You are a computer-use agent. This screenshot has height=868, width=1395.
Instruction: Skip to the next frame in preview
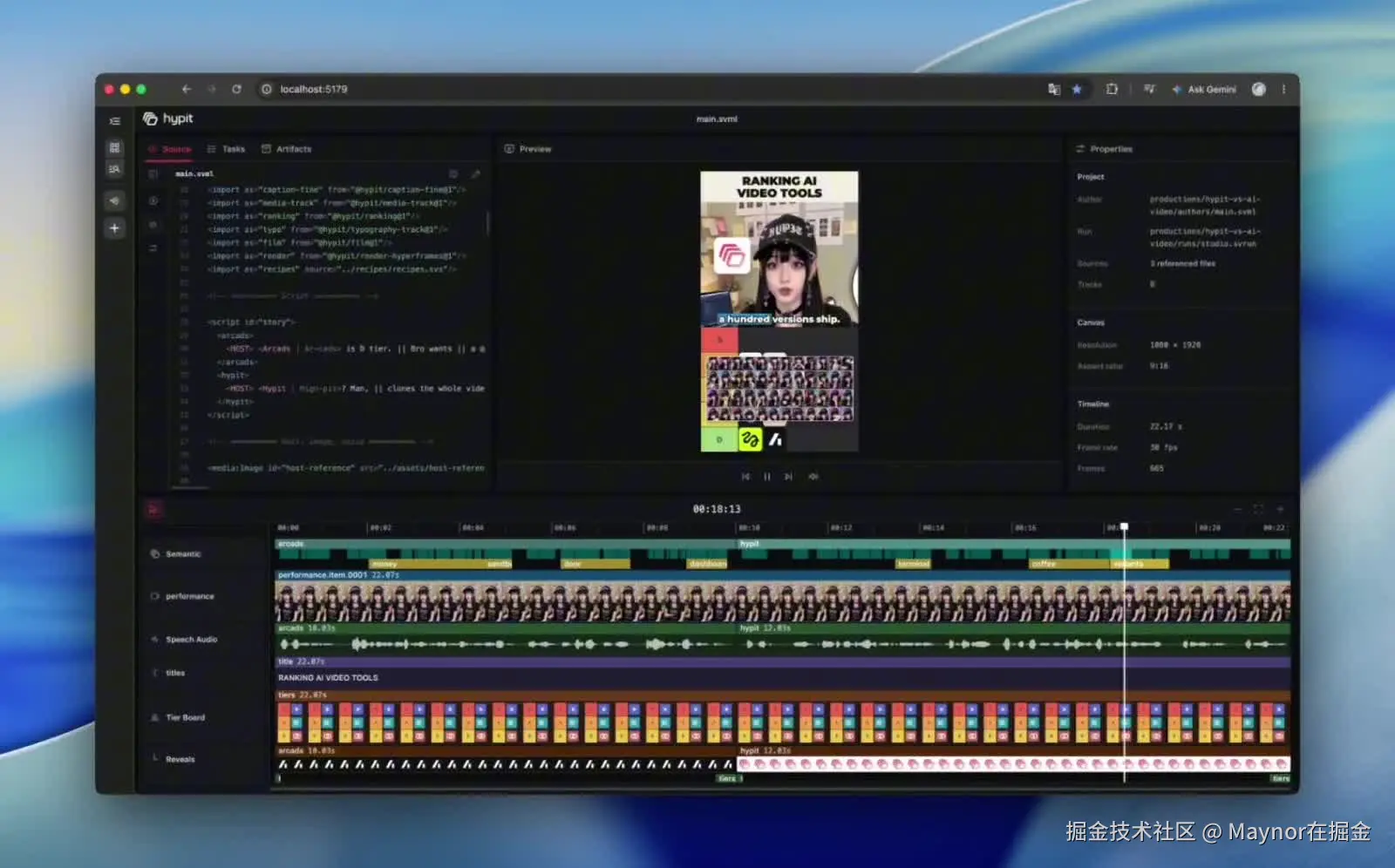[x=788, y=477]
